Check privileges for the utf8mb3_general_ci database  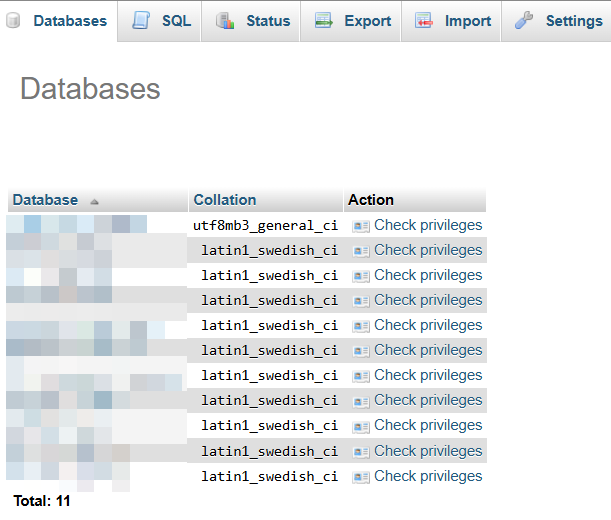(428, 225)
